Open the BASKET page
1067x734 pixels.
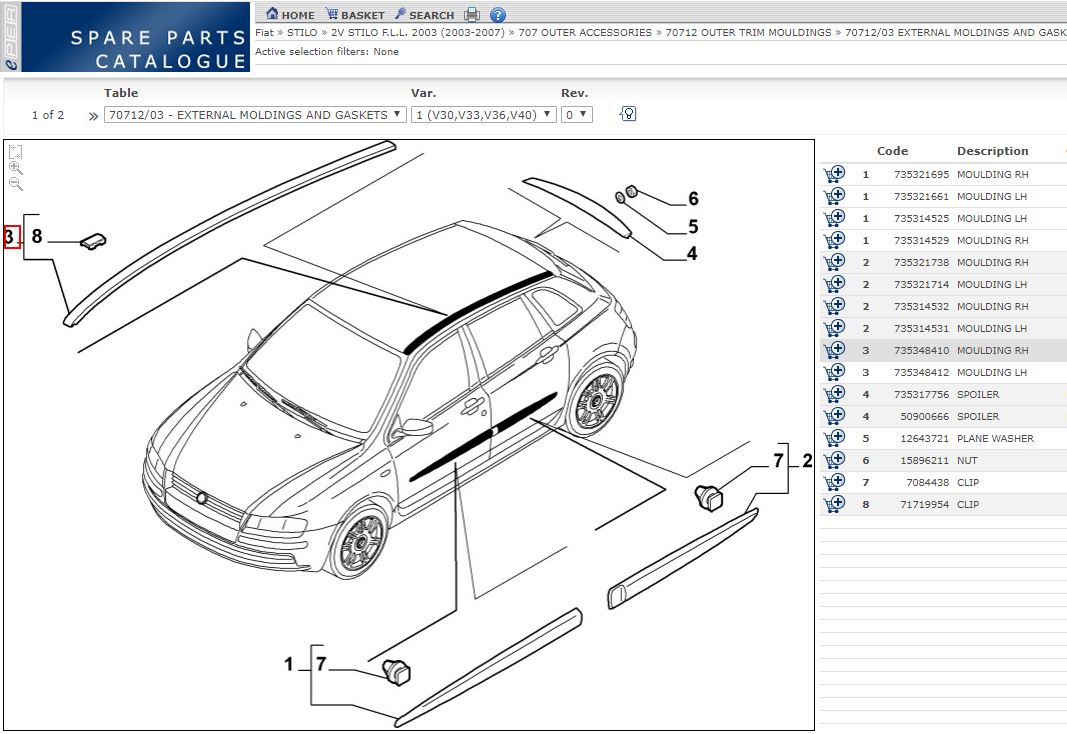[355, 14]
